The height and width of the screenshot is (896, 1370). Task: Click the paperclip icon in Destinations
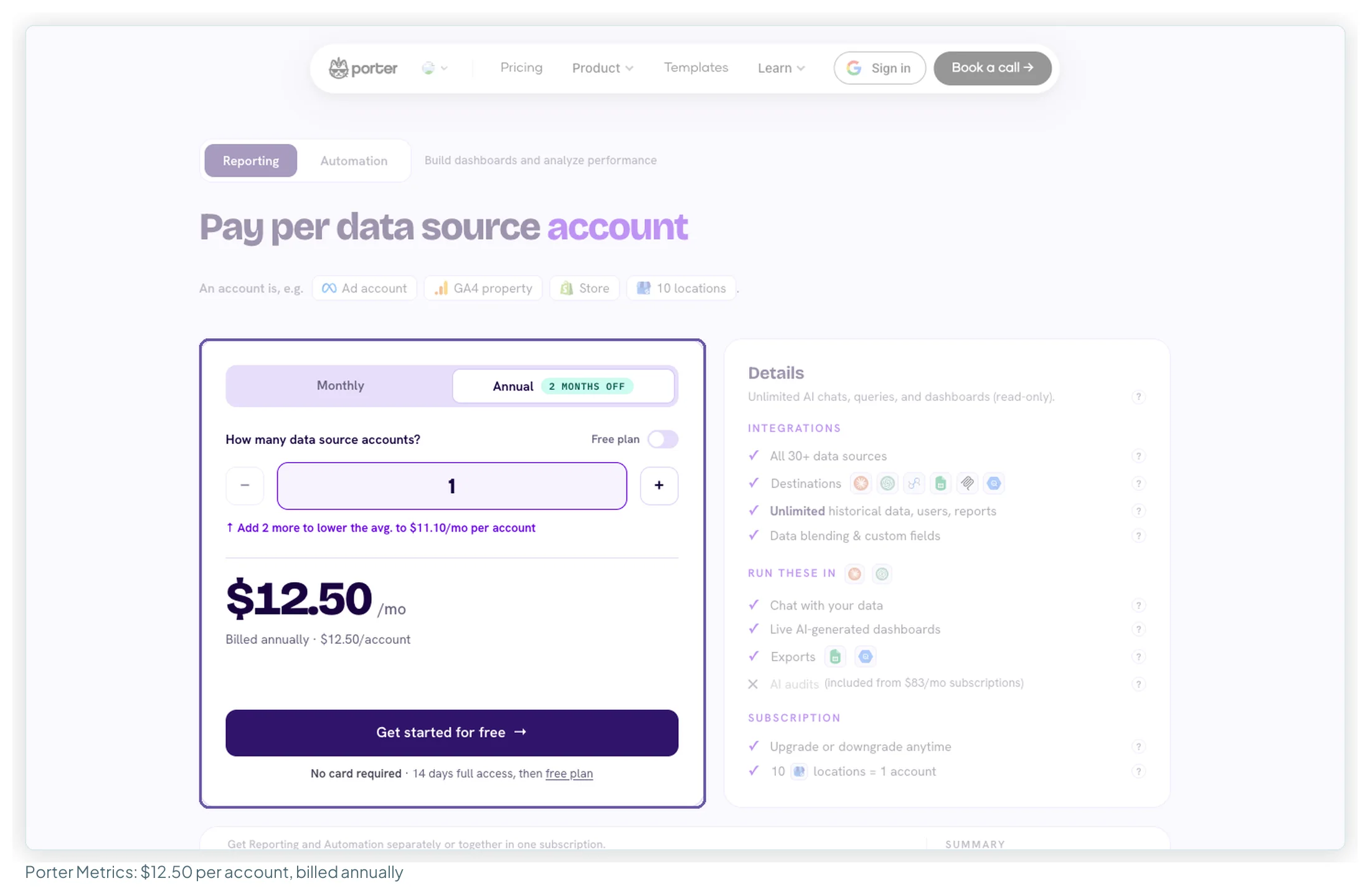[x=967, y=483]
